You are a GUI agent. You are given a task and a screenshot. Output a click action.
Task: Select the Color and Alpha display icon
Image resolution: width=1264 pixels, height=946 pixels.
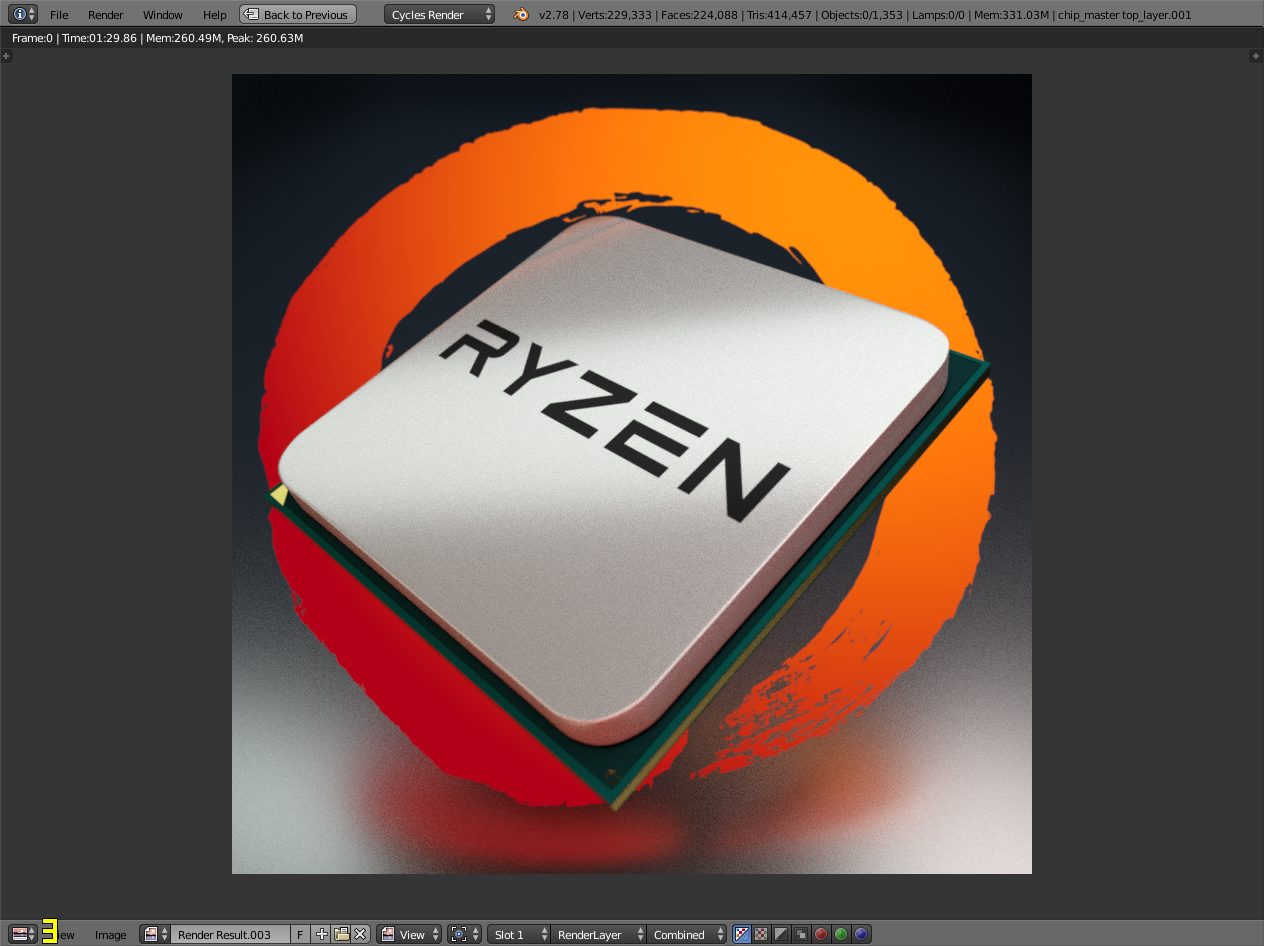pyautogui.click(x=742, y=934)
